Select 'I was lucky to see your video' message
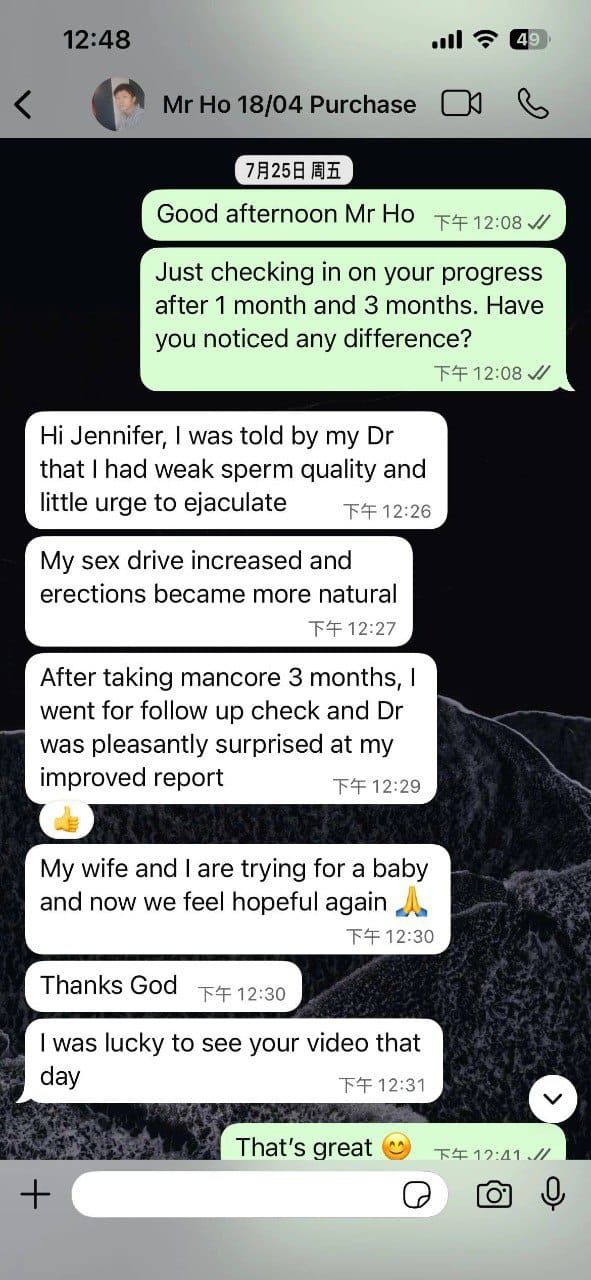This screenshot has width=591, height=1280. tap(233, 1060)
